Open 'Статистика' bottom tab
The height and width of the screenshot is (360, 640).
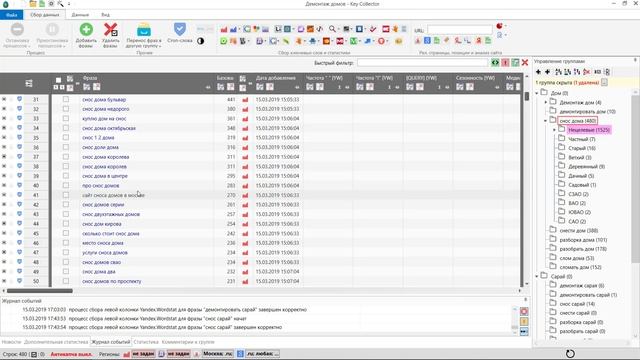146,342
